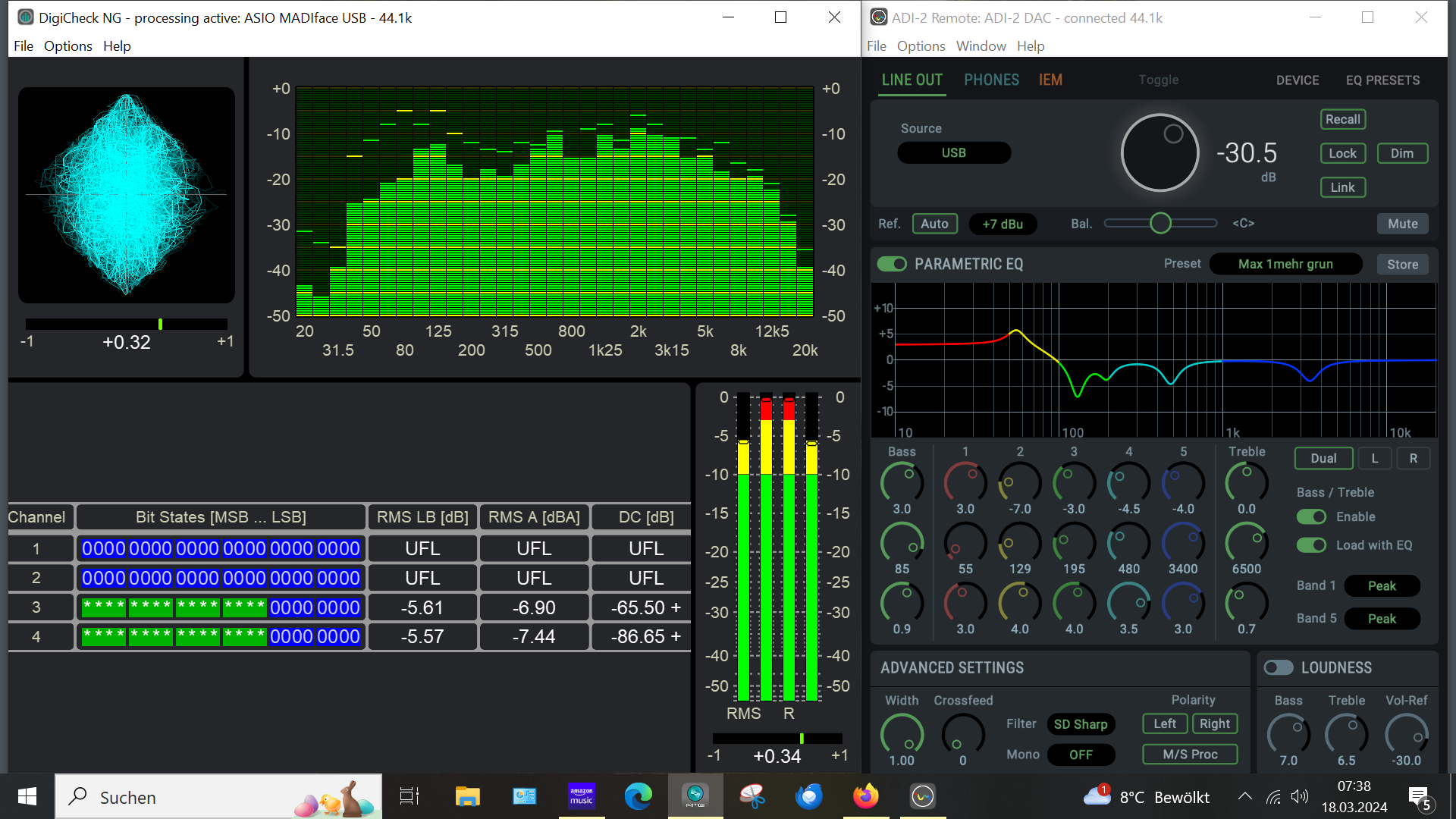Image resolution: width=1456 pixels, height=819 pixels.
Task: Adjust the Loudness Bass knob at 7.0
Action: pos(1288,733)
